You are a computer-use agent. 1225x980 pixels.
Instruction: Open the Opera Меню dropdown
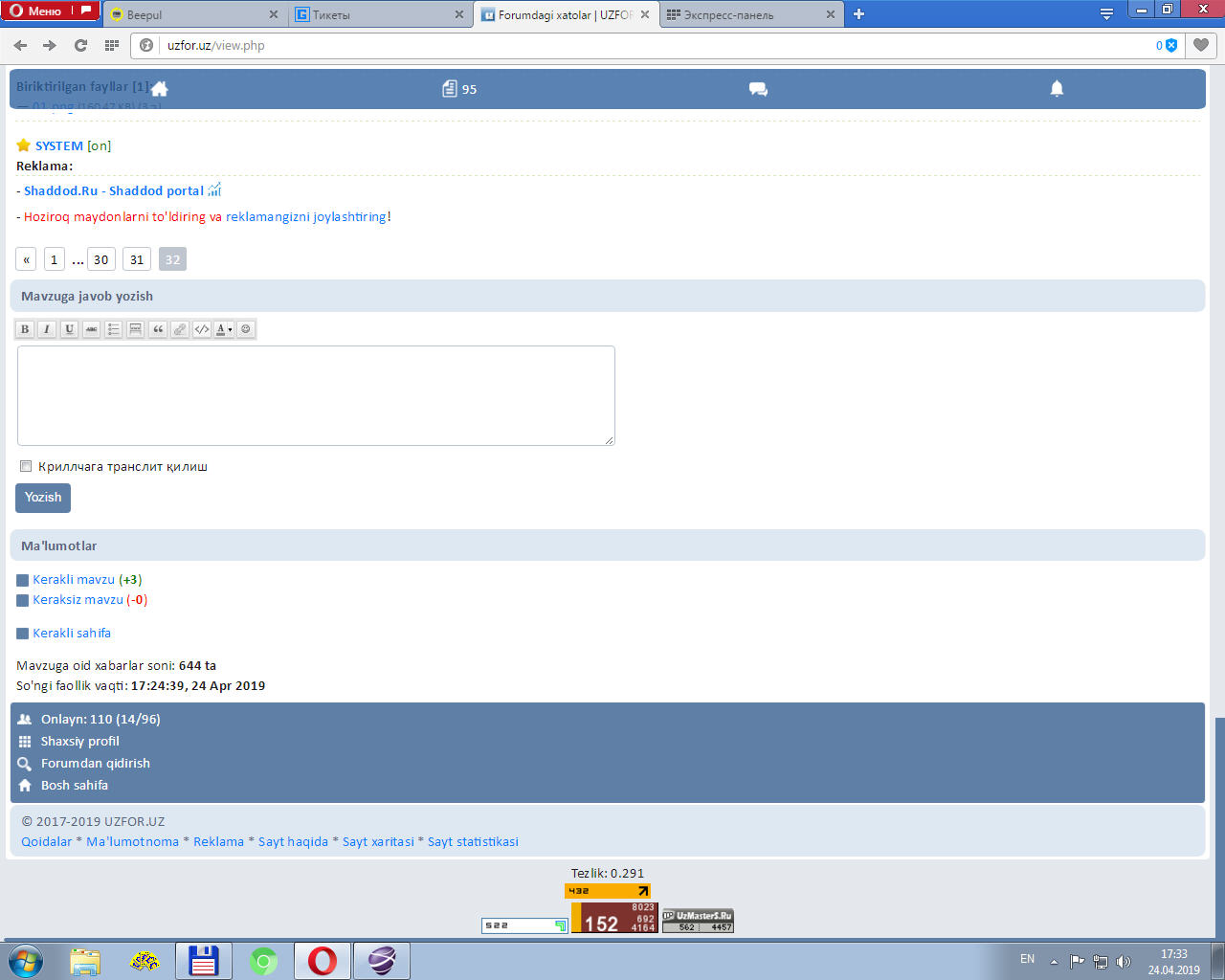50,11
